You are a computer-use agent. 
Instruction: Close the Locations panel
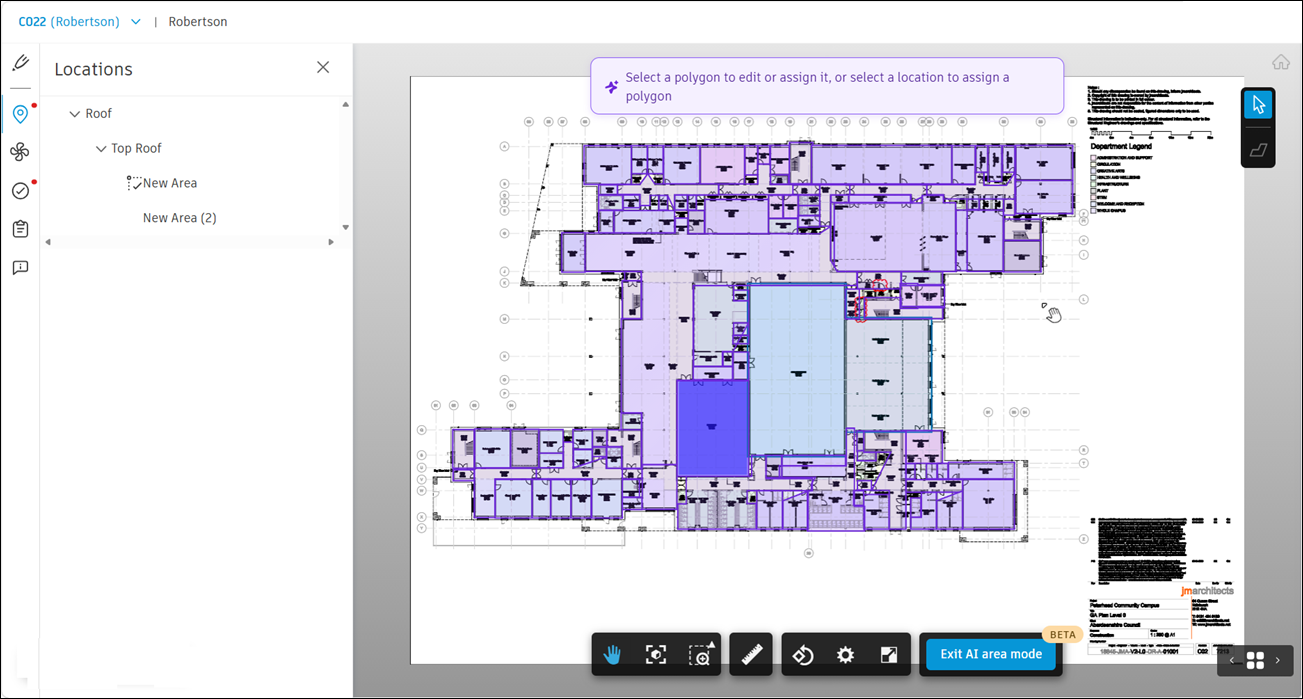(x=323, y=67)
